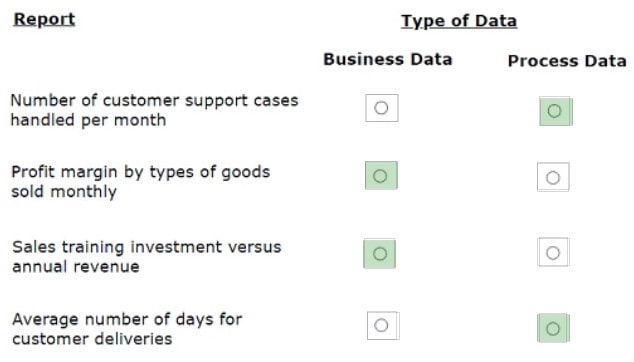
Task: Choose Process Data for profit margin report
Action: pos(553,177)
